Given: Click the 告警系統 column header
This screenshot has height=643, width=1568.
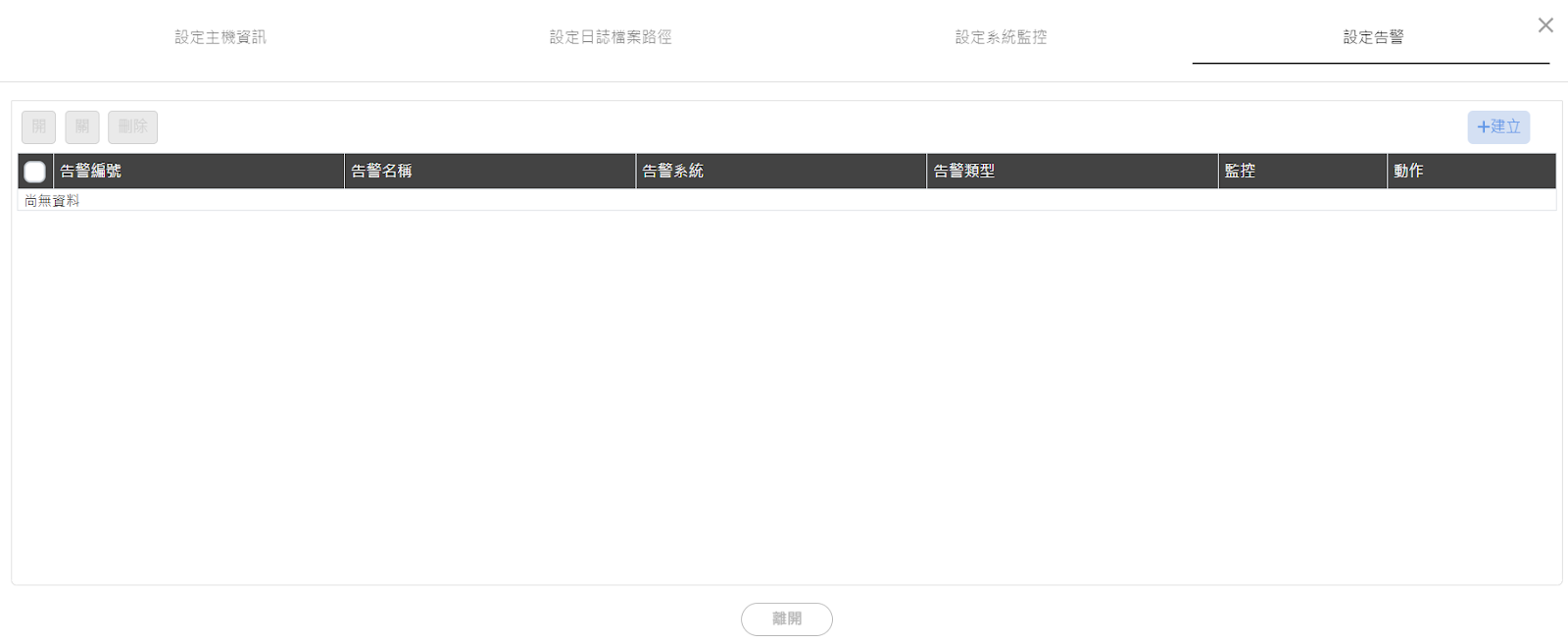Looking at the screenshot, I should point(781,171).
